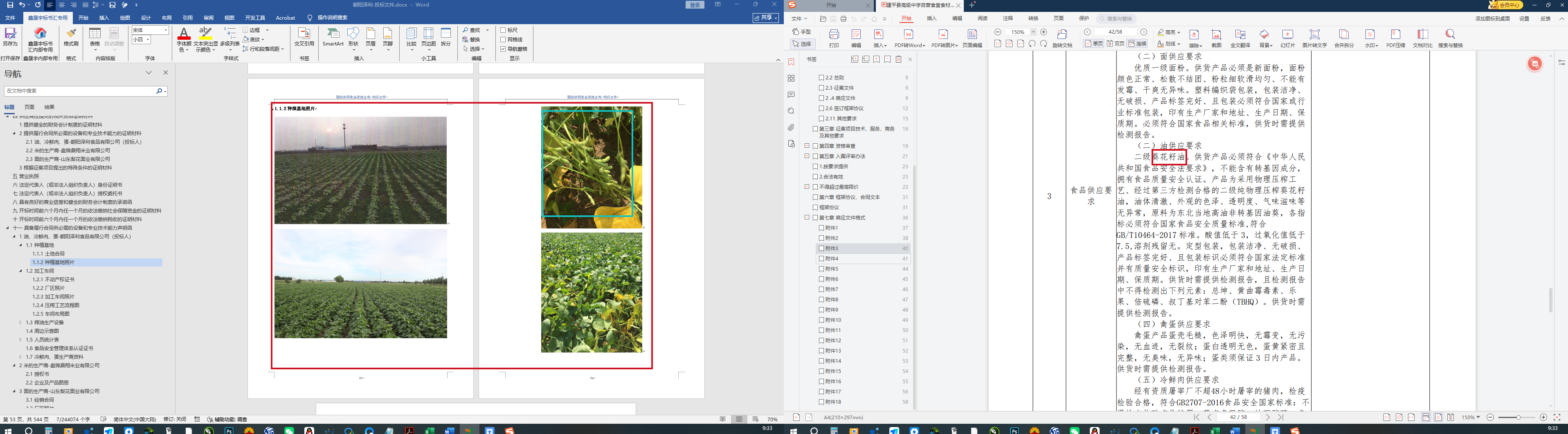
Task: Open the thumbnails panel in PDF sidebar
Action: pyautogui.click(x=791, y=79)
